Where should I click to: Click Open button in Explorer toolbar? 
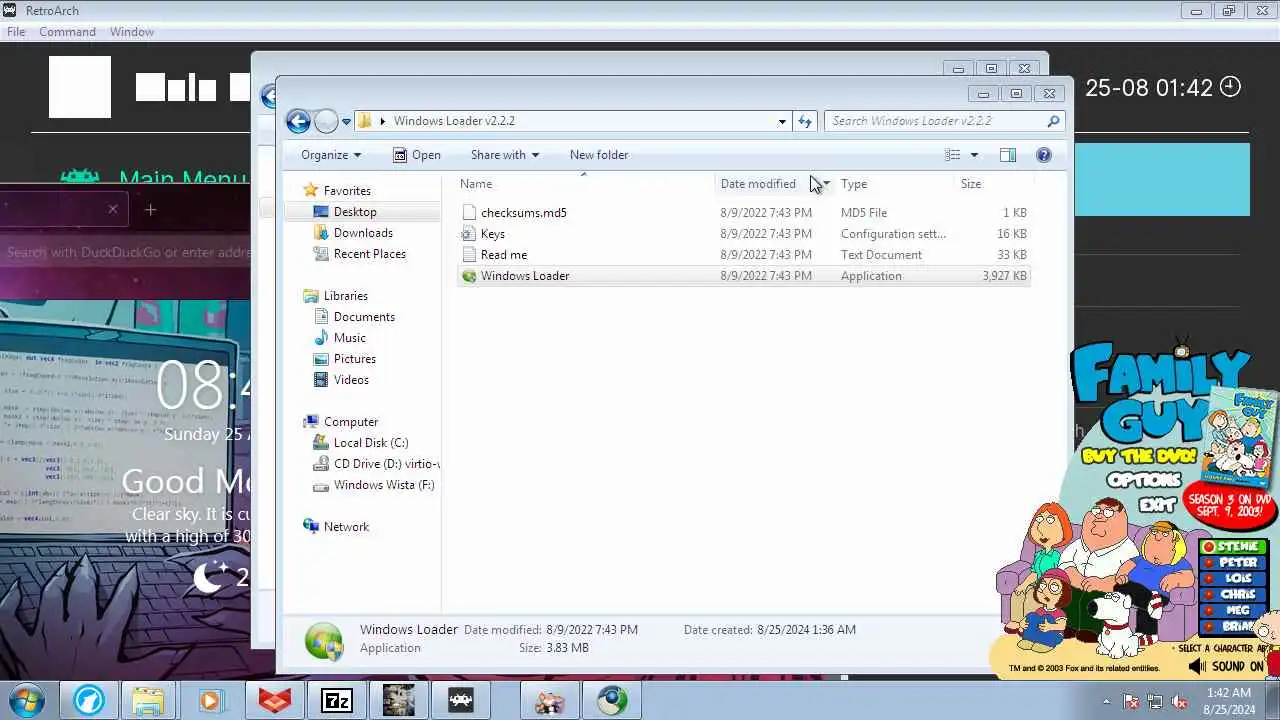click(417, 155)
